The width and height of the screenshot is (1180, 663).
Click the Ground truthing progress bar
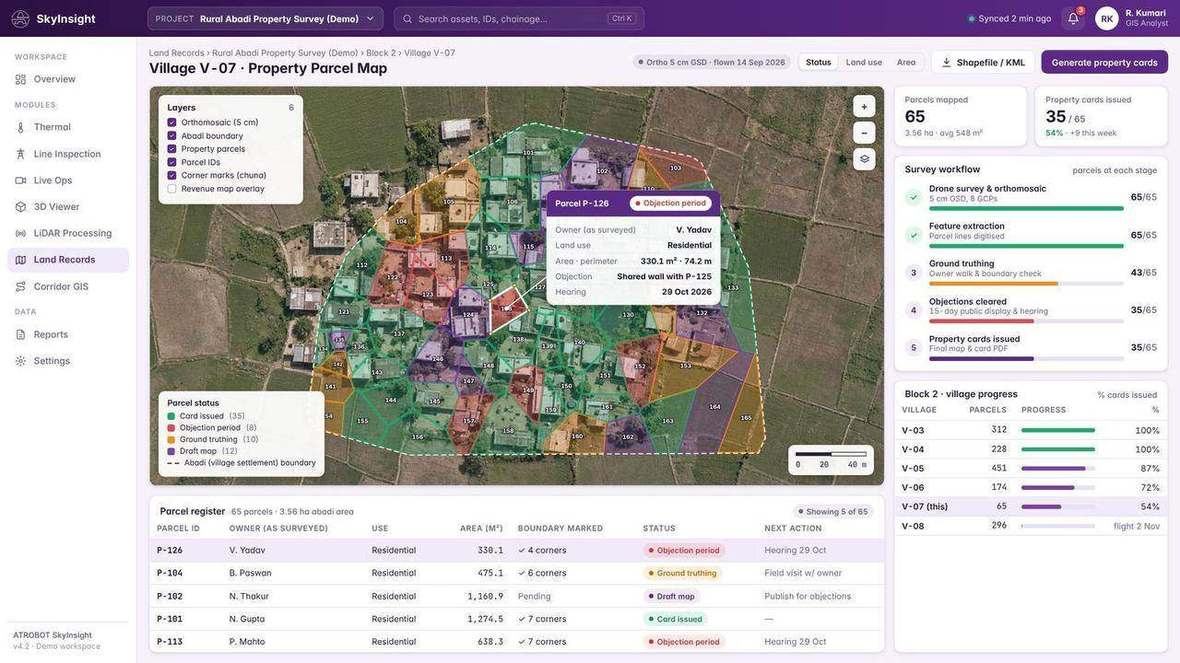[x=1026, y=284]
